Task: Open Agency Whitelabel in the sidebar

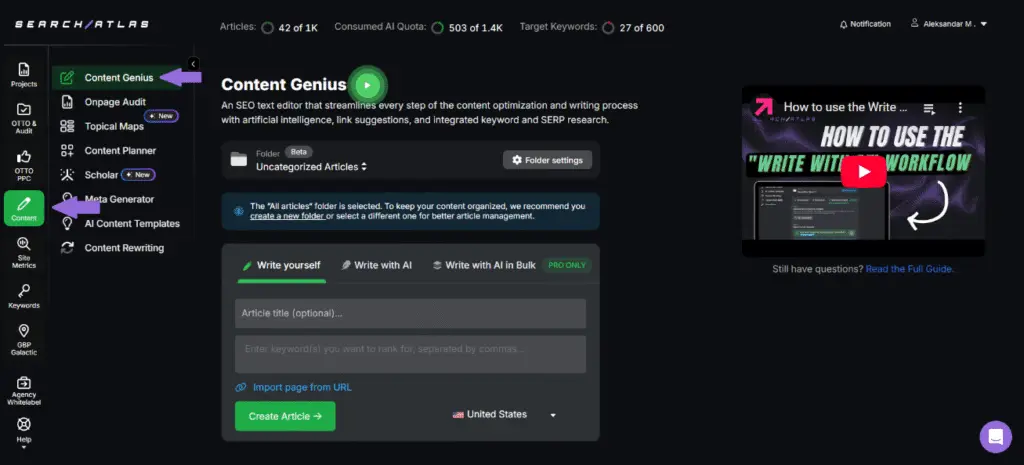Action: tap(24, 391)
